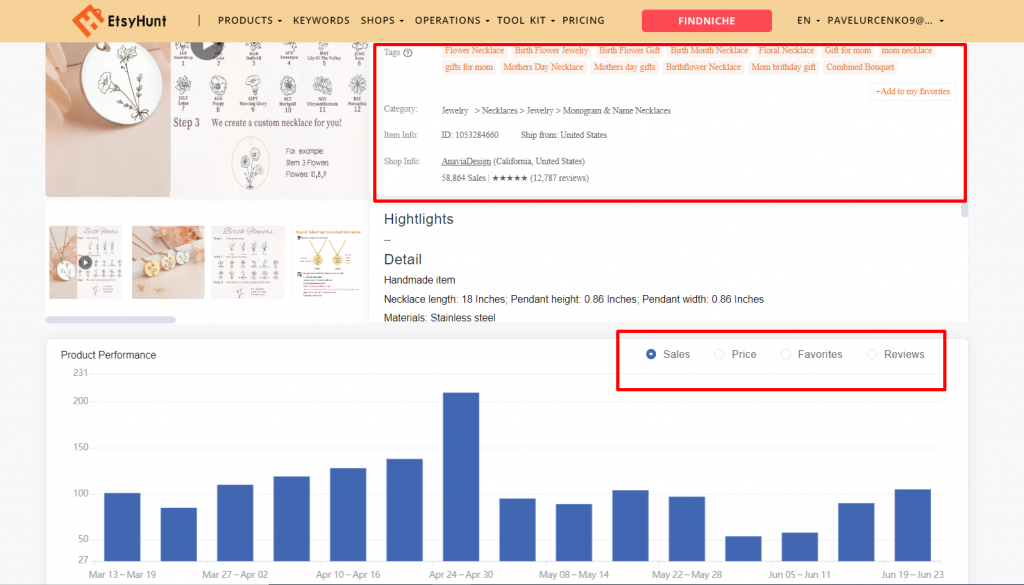
Task: Open the Pricing page
Action: 583,20
